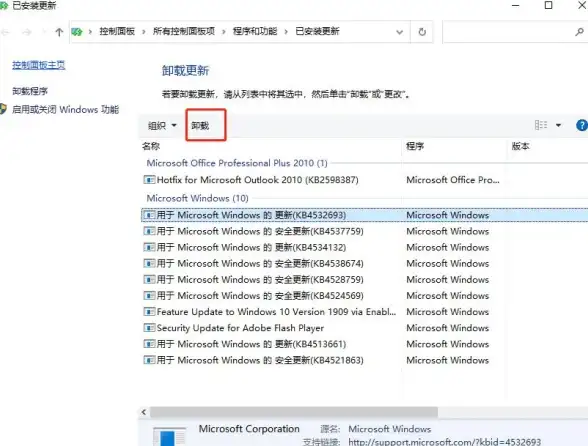Click Microsoft Office Pro... program cell
Image resolution: width=588 pixels, height=446 pixels.
453,180
